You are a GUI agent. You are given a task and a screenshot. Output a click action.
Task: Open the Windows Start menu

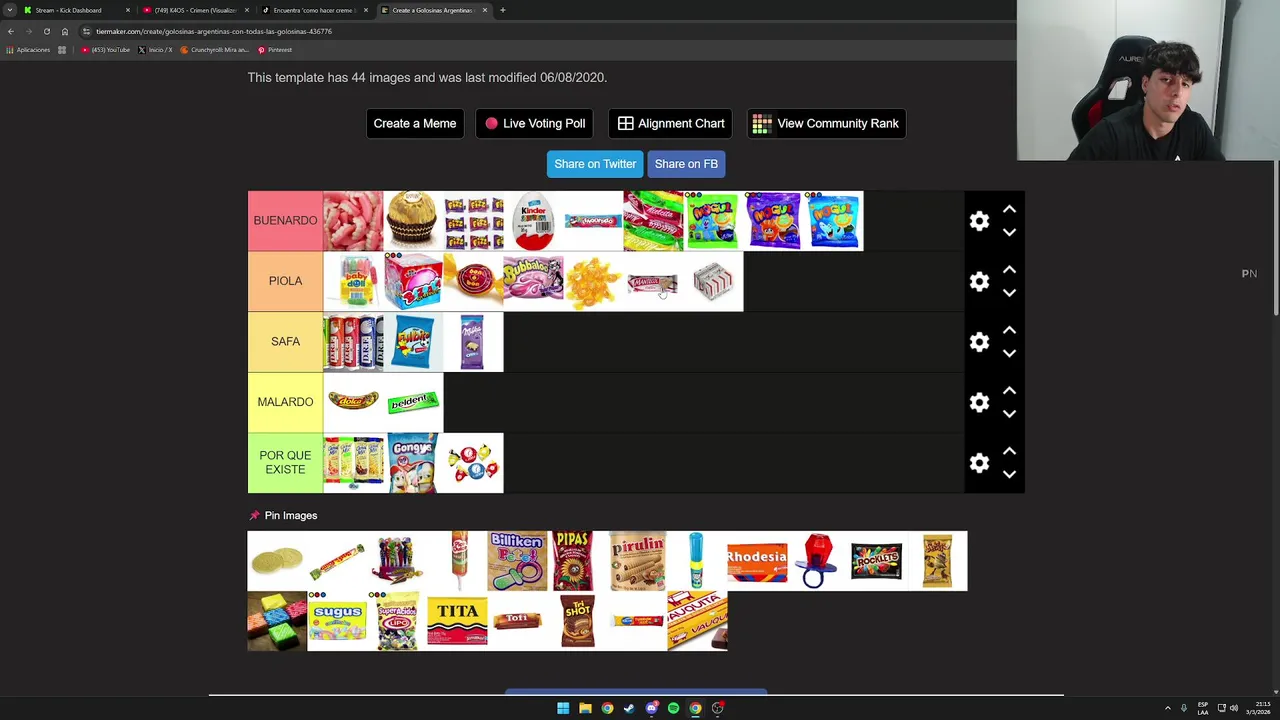click(563, 708)
